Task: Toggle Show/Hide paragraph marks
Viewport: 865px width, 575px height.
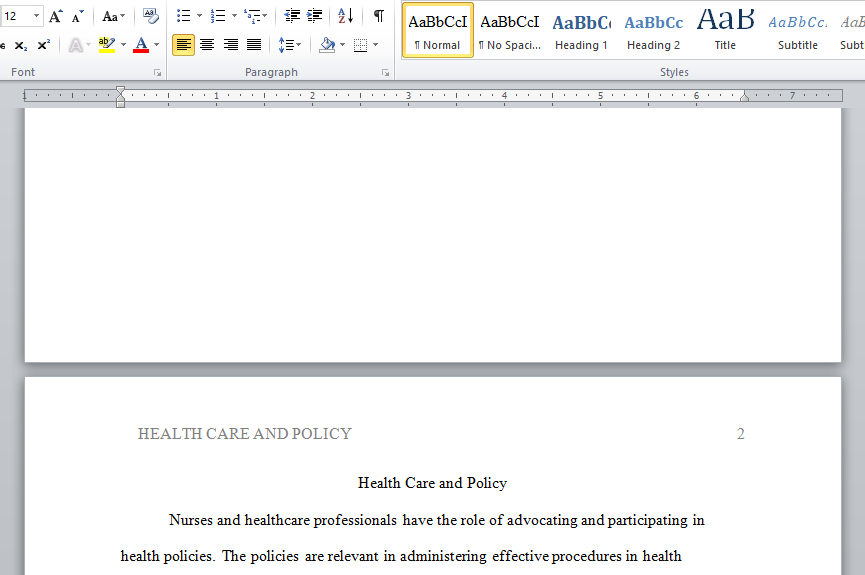Action: point(378,17)
